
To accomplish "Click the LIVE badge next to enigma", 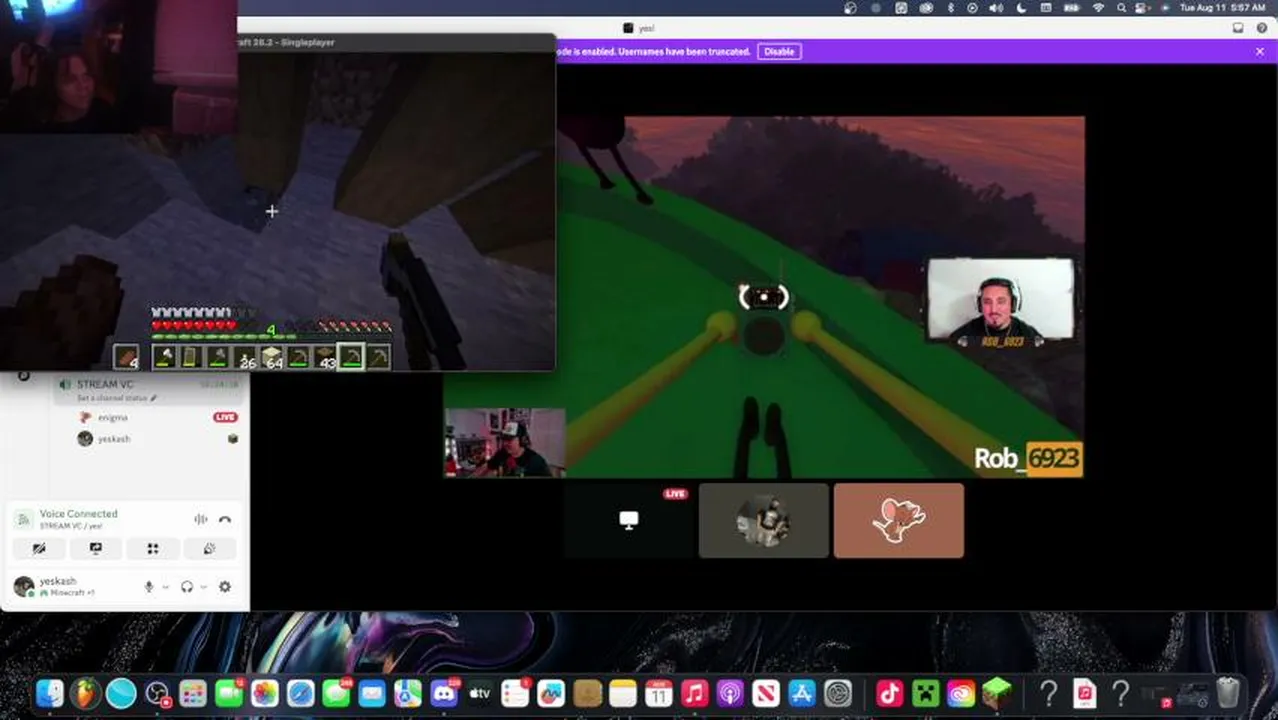I will (x=225, y=417).
